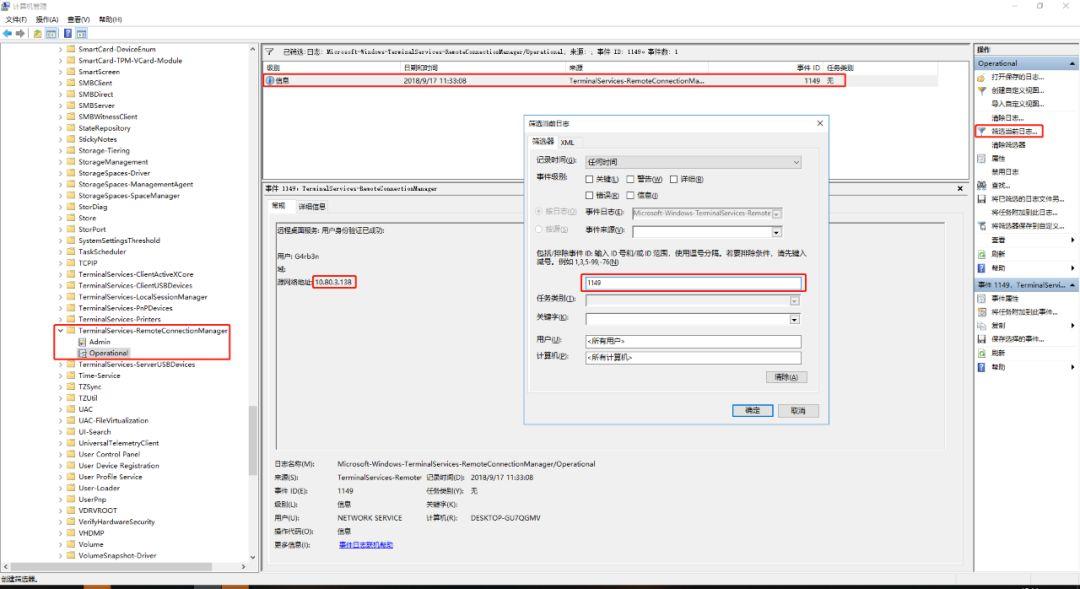Click 禁用日志 in the Actions pane
Viewport: 1080px width, 589px height.
point(1005,172)
